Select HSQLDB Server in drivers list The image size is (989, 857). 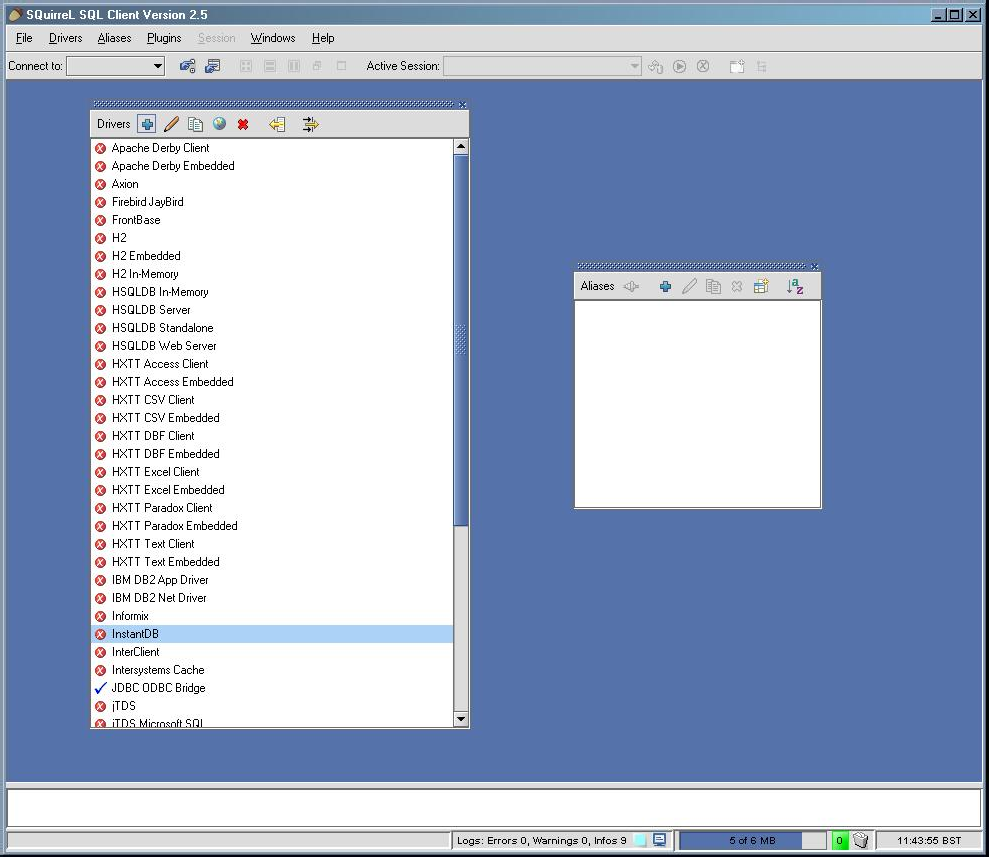[x=151, y=310]
